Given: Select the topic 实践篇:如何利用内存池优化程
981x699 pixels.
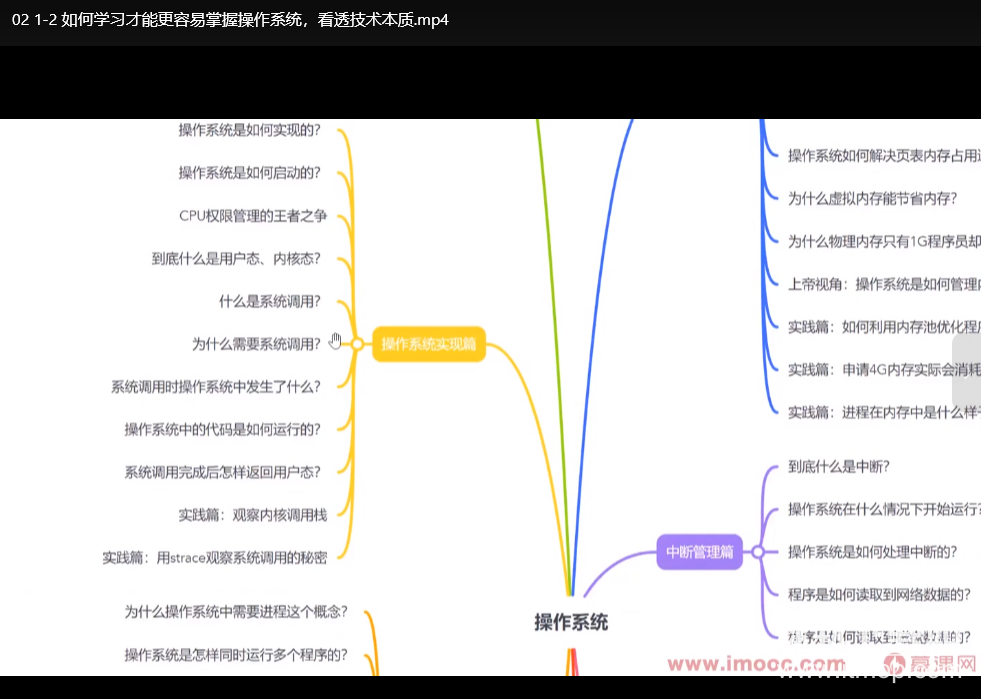Looking at the screenshot, I should pyautogui.click(x=884, y=327).
